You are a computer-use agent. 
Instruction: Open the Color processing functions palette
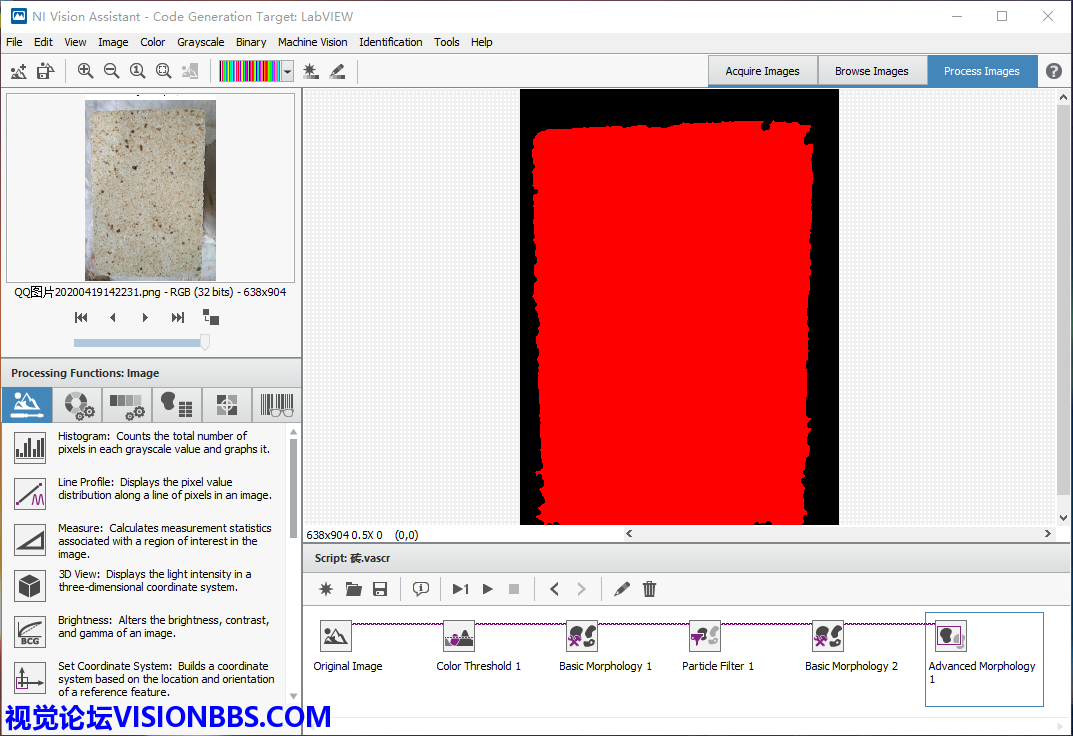coord(77,405)
